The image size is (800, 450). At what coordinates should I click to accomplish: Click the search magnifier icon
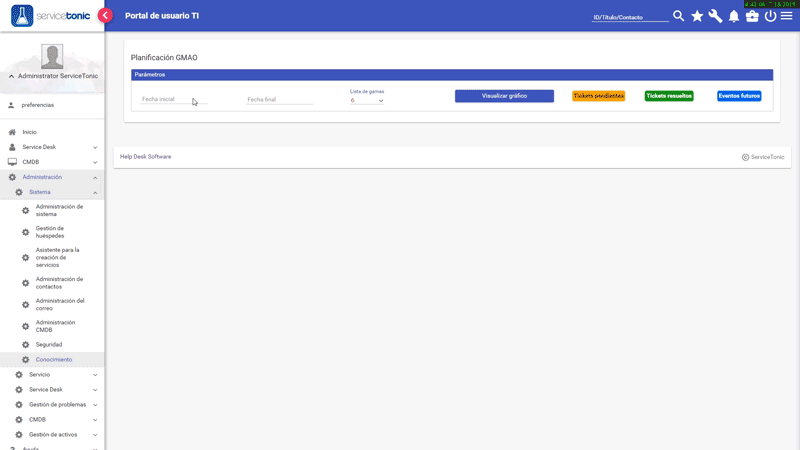679,16
